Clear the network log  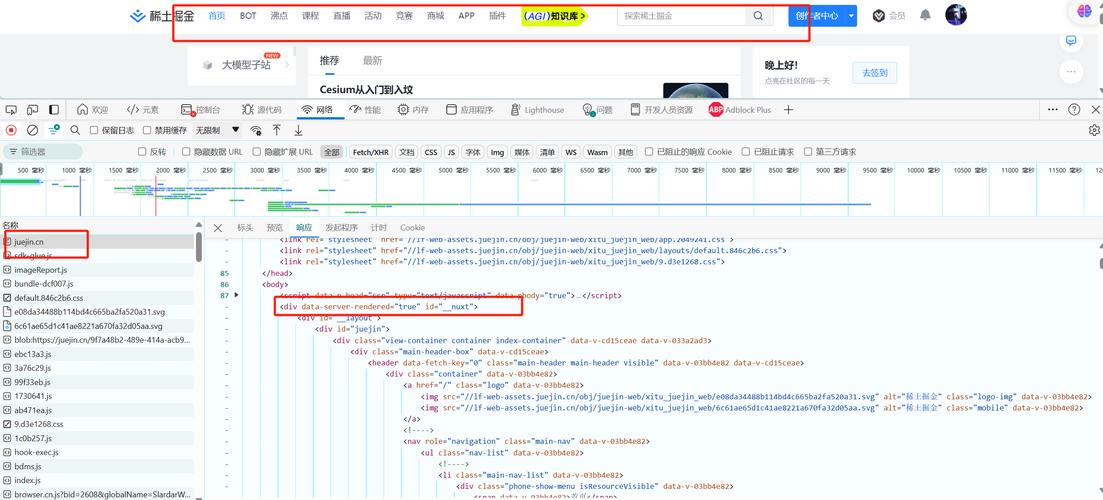(32, 130)
